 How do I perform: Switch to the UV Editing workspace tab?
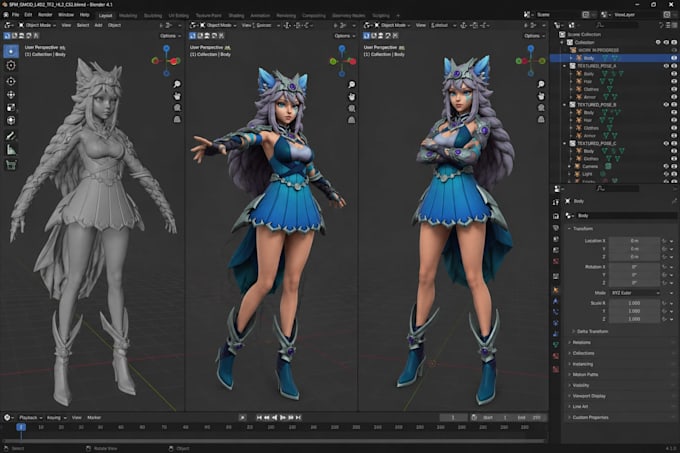pos(179,15)
